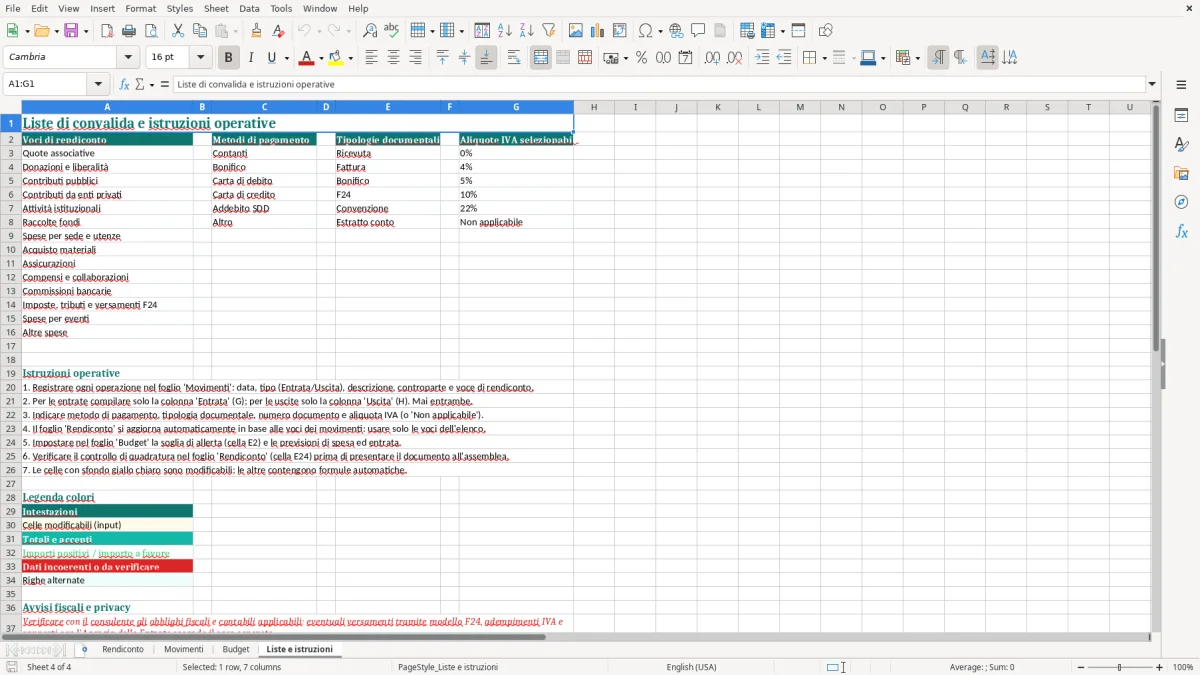The width and height of the screenshot is (1200, 675).
Task: Format cell as percent
Action: 641,58
